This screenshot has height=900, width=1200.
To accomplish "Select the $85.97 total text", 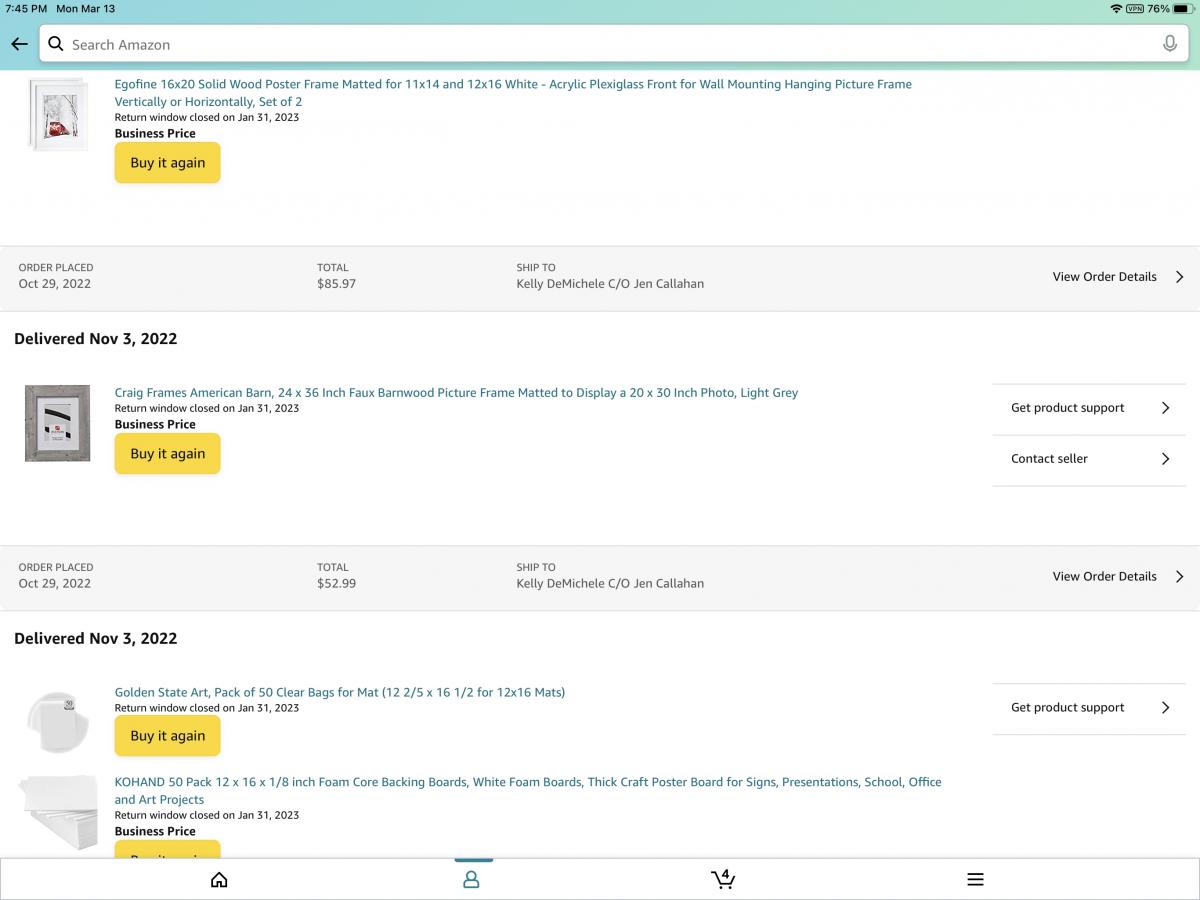I will pyautogui.click(x=336, y=284).
